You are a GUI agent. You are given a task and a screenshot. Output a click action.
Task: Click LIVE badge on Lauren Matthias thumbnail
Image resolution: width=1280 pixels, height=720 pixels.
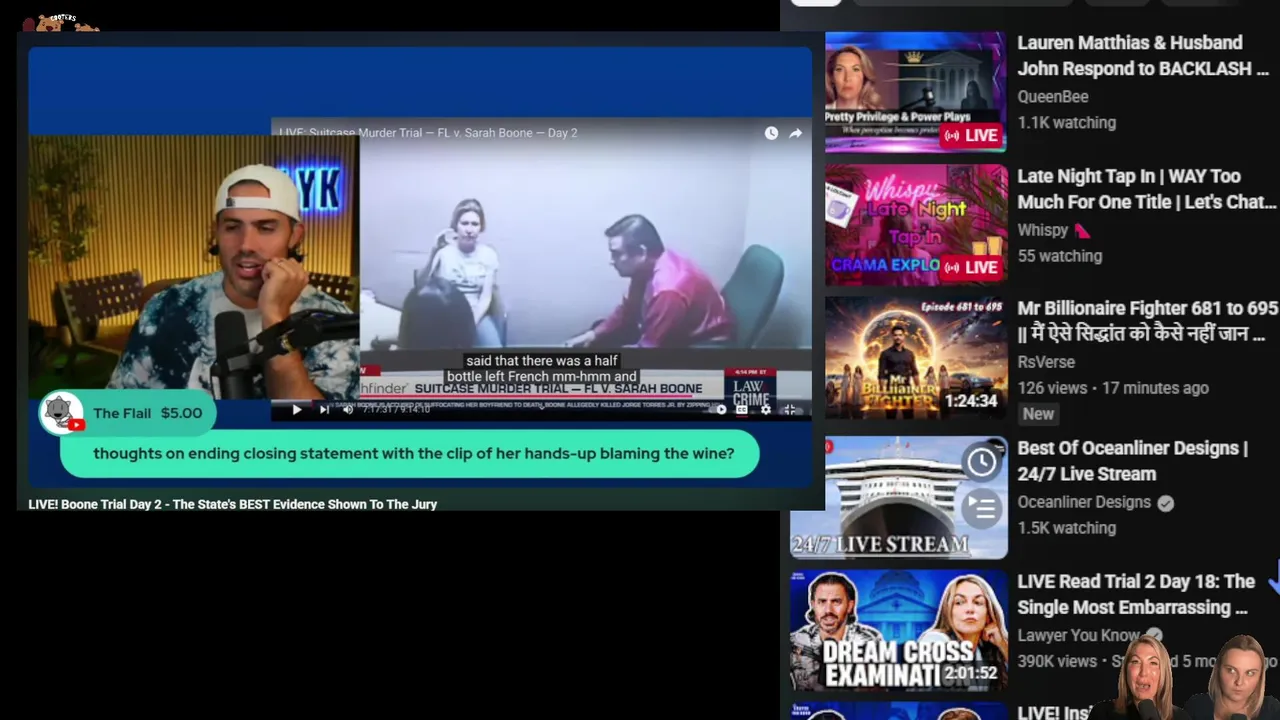coord(971,135)
